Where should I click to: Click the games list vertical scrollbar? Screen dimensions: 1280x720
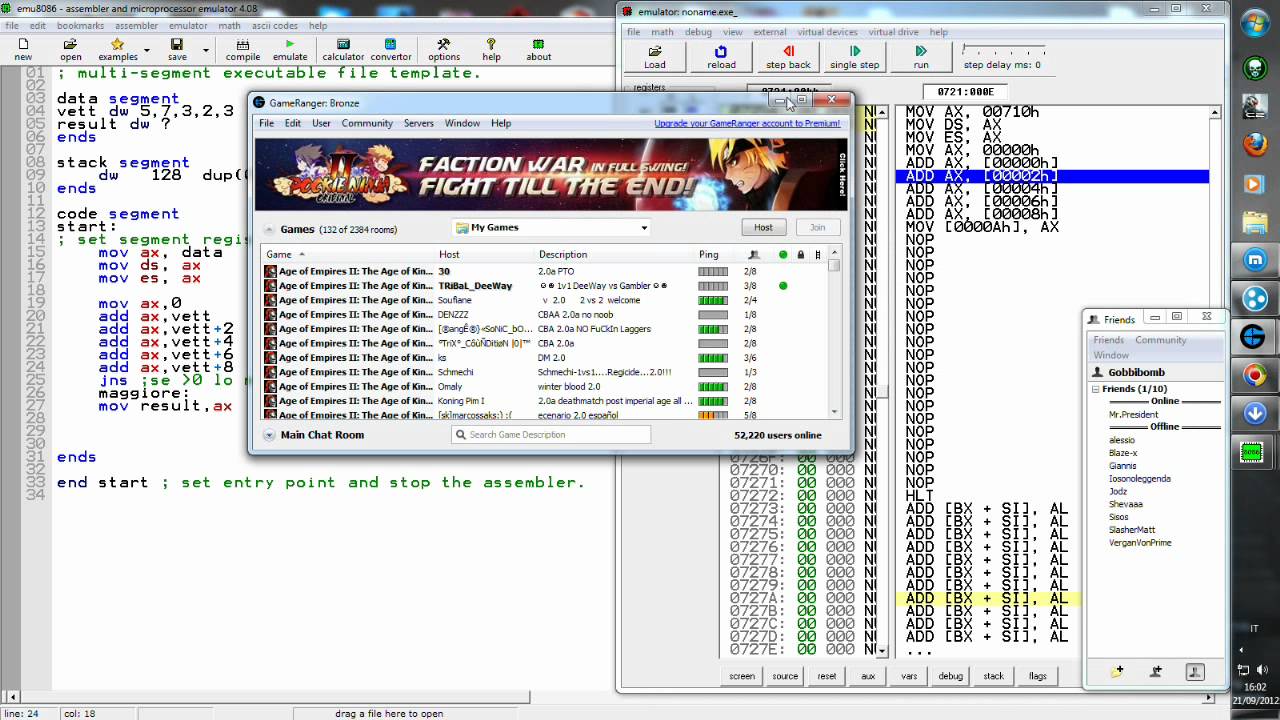(x=835, y=333)
